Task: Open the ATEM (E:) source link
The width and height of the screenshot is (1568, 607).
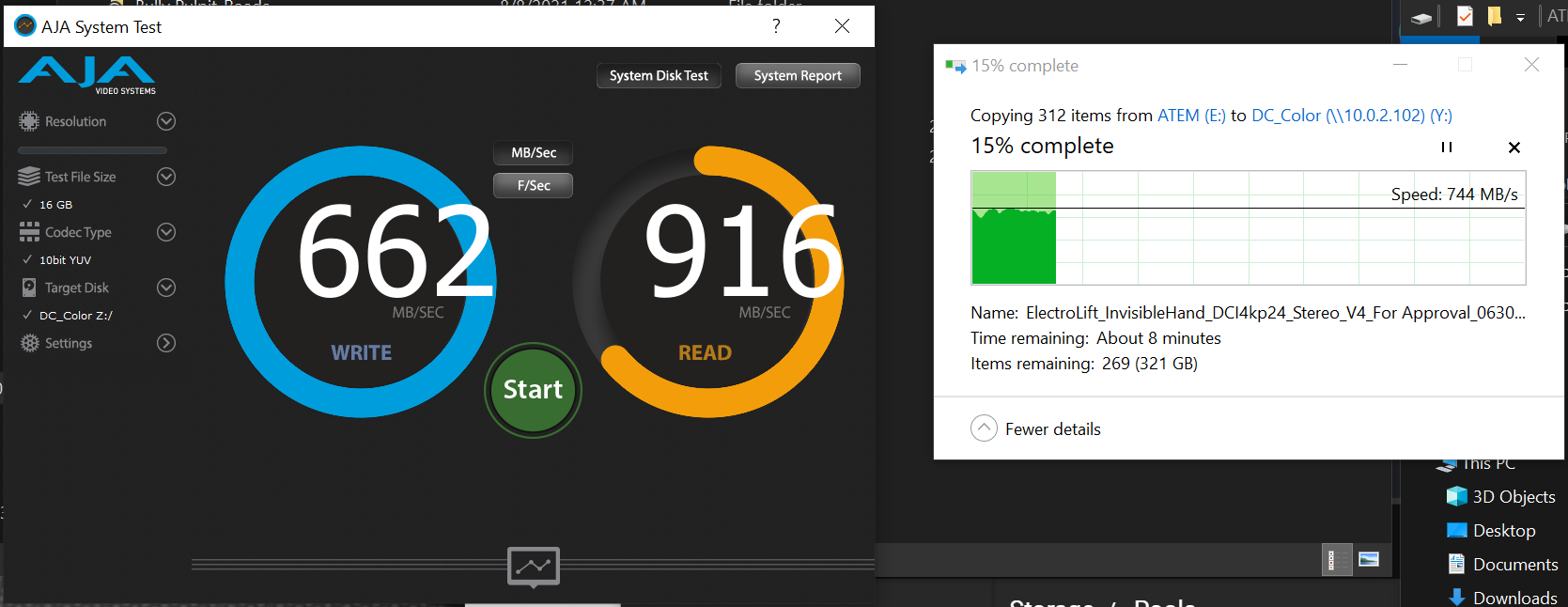Action: tap(1191, 116)
